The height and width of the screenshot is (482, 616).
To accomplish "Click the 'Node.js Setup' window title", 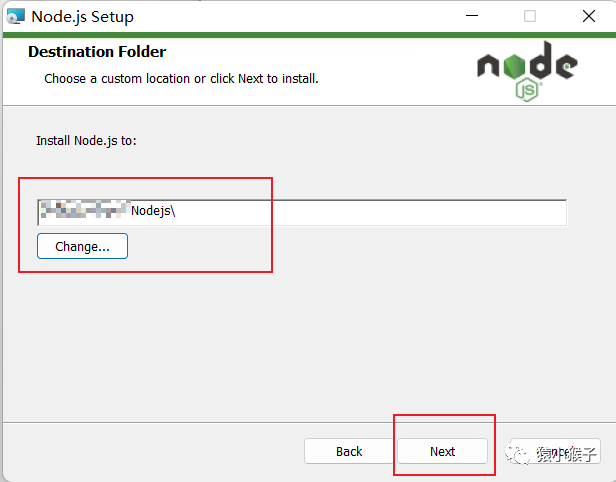I will 82,16.
